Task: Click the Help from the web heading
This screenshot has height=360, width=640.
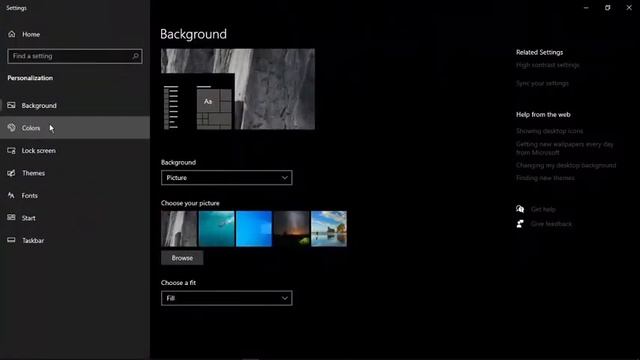Action: (x=543, y=115)
